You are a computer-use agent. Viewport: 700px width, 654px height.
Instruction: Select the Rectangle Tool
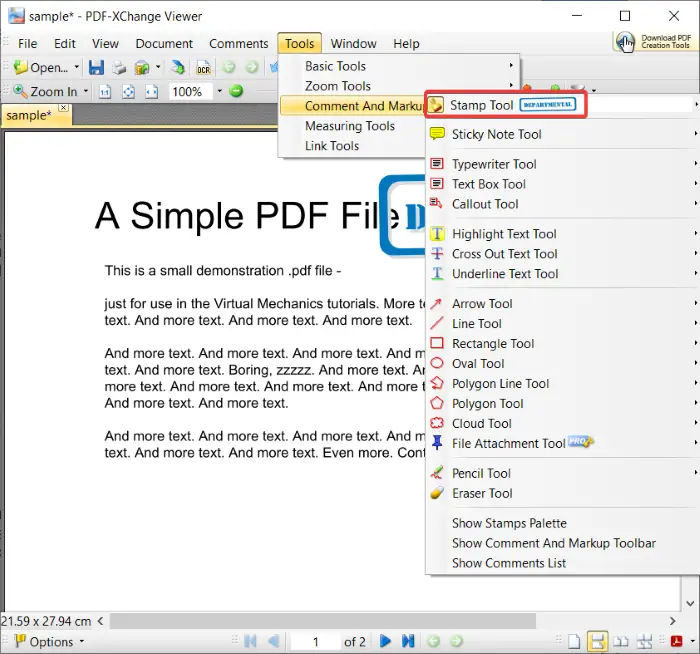tap(562, 343)
